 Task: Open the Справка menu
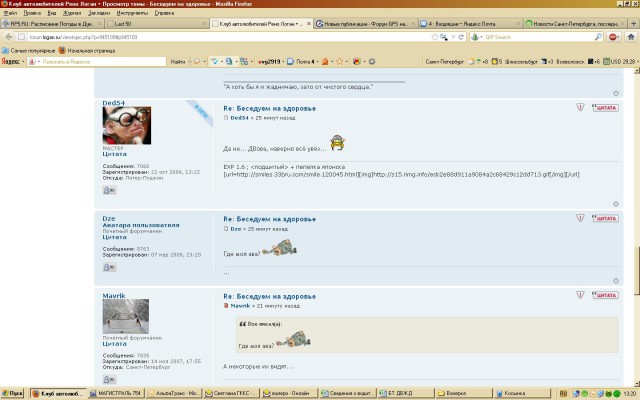click(x=164, y=13)
